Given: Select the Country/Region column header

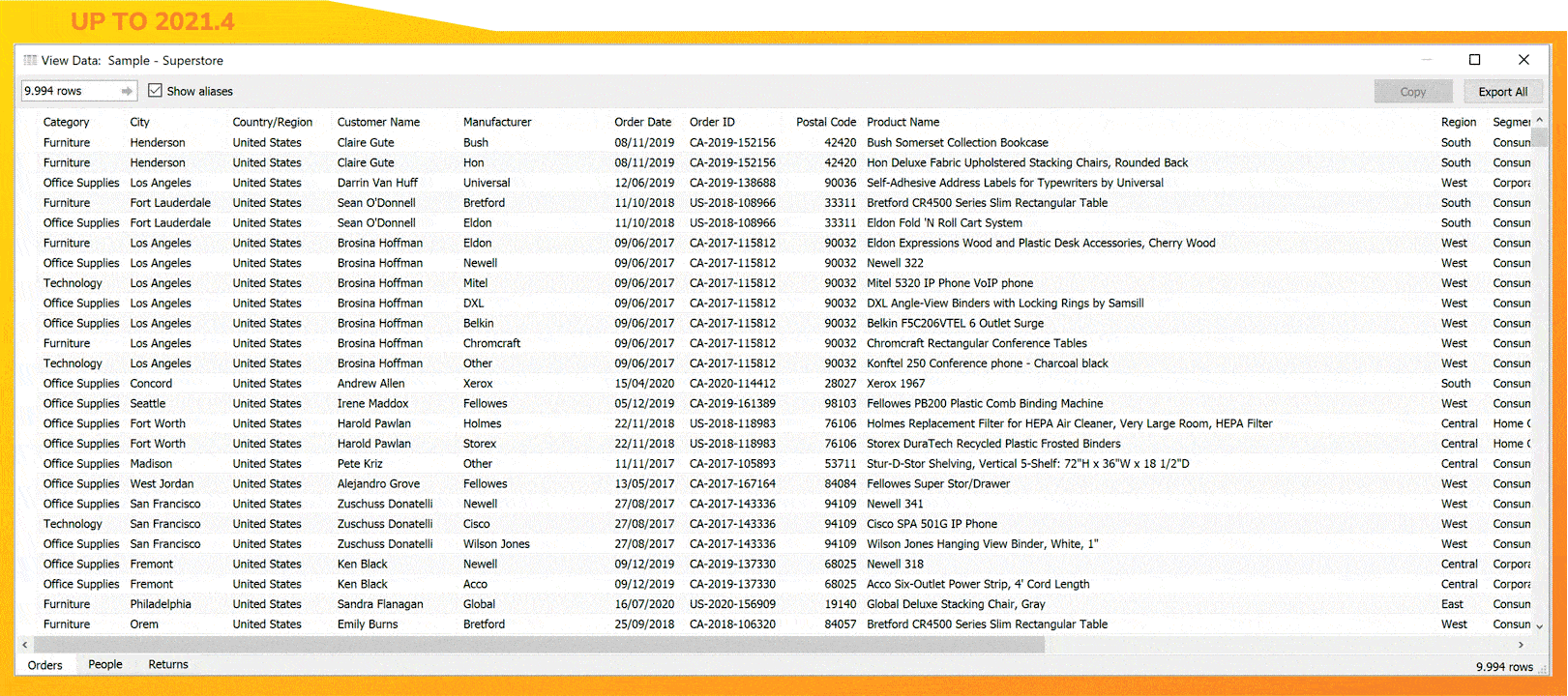Looking at the screenshot, I should 273,123.
